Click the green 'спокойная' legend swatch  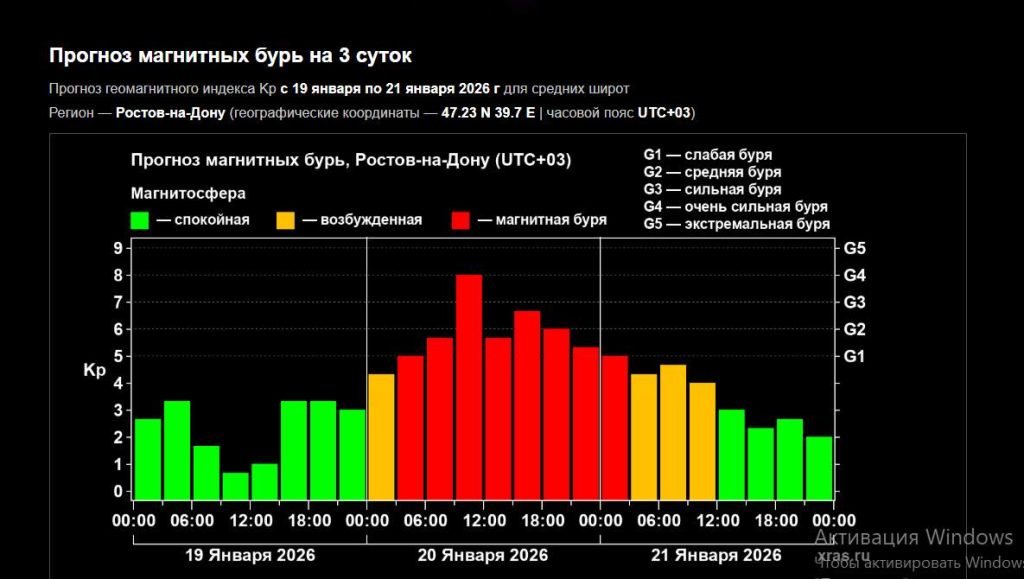140,220
